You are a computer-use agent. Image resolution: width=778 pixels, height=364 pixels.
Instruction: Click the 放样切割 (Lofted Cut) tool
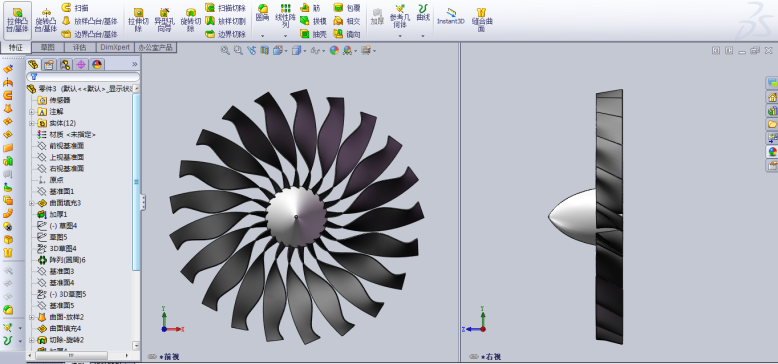point(225,21)
